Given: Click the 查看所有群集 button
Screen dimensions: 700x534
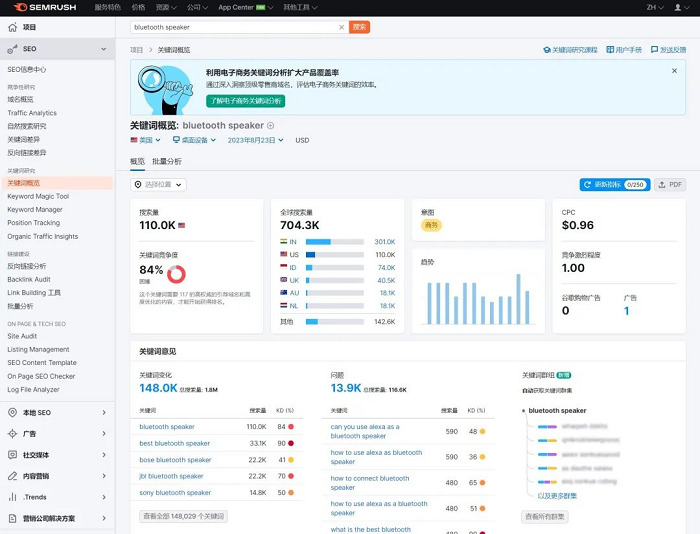Looking at the screenshot, I should click(x=545, y=517).
